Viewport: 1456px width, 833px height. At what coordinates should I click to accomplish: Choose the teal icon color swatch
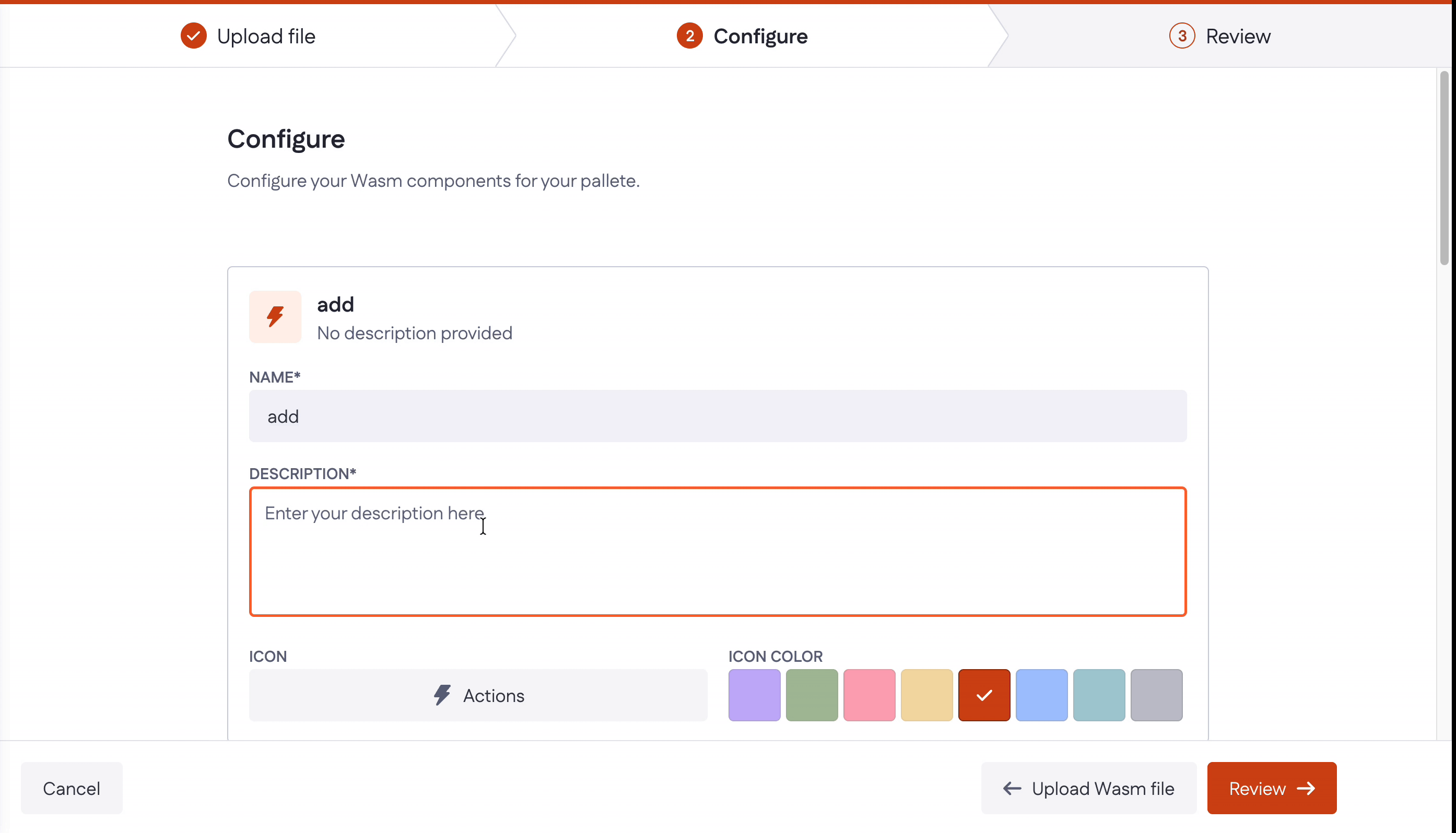click(x=1099, y=695)
